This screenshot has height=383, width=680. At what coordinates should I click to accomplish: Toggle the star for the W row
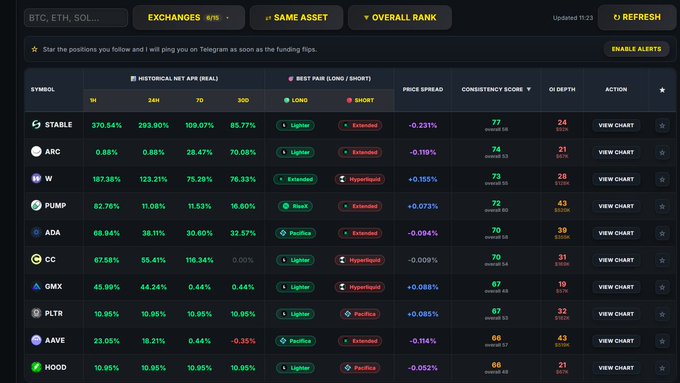click(662, 179)
